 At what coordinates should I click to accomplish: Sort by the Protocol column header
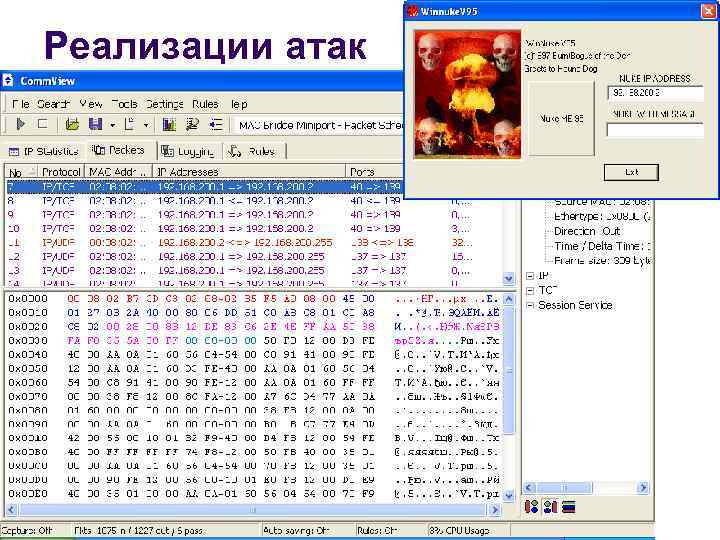61,172
